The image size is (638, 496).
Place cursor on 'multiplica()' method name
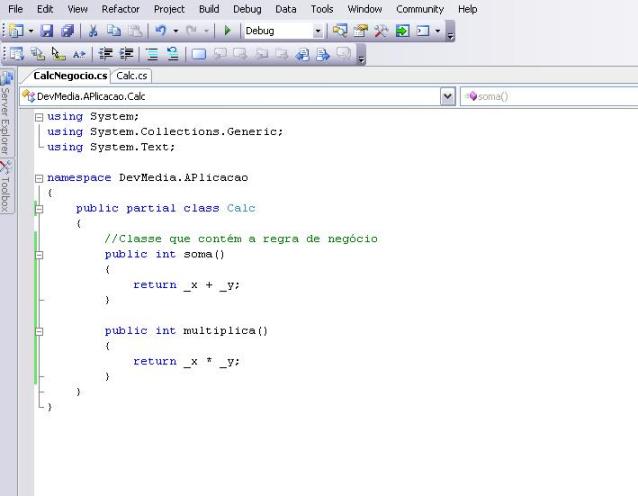pyautogui.click(x=225, y=331)
